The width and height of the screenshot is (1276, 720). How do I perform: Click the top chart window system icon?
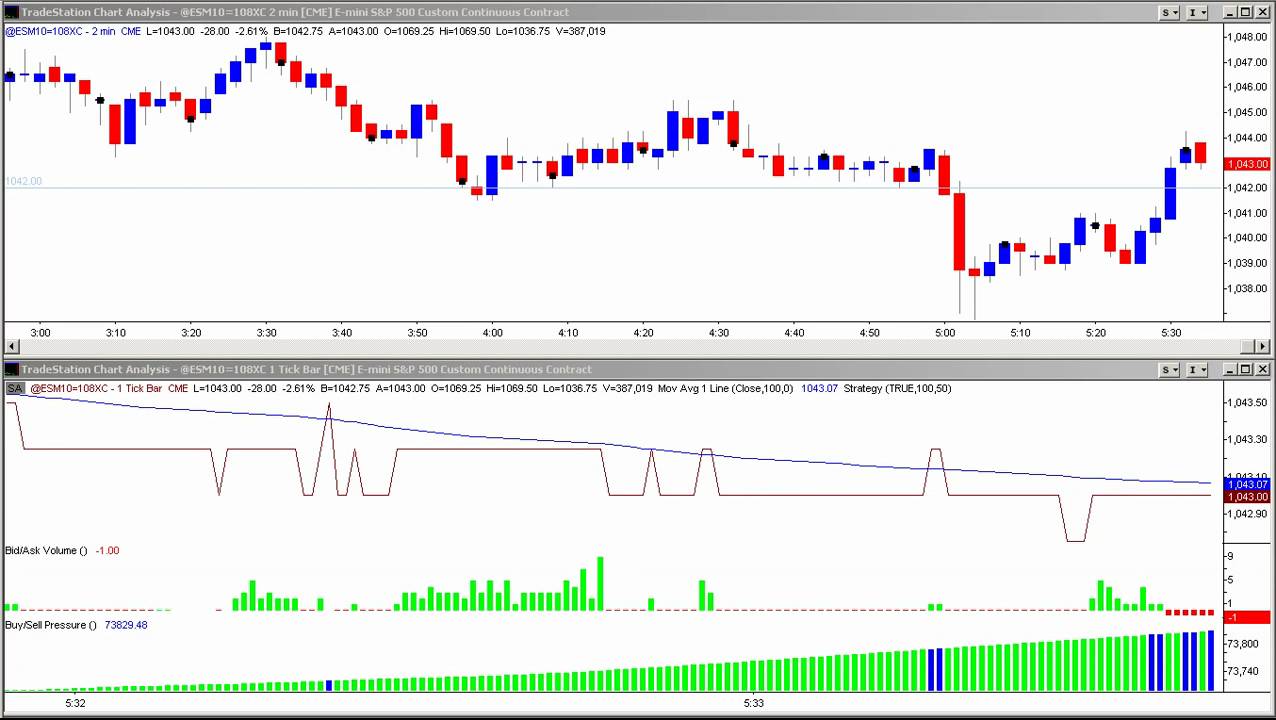click(x=11, y=12)
